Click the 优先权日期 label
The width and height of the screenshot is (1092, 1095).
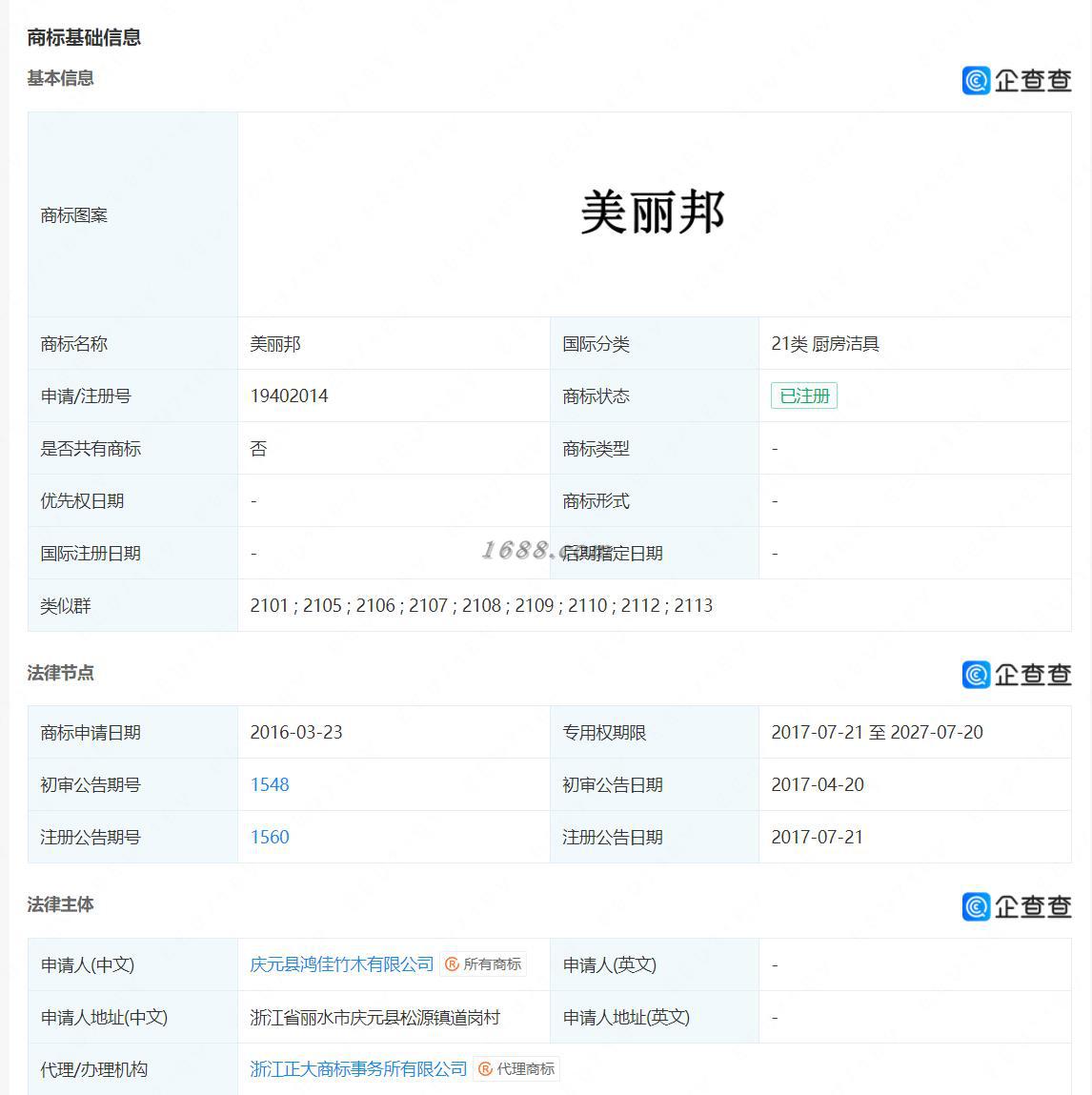click(x=82, y=500)
